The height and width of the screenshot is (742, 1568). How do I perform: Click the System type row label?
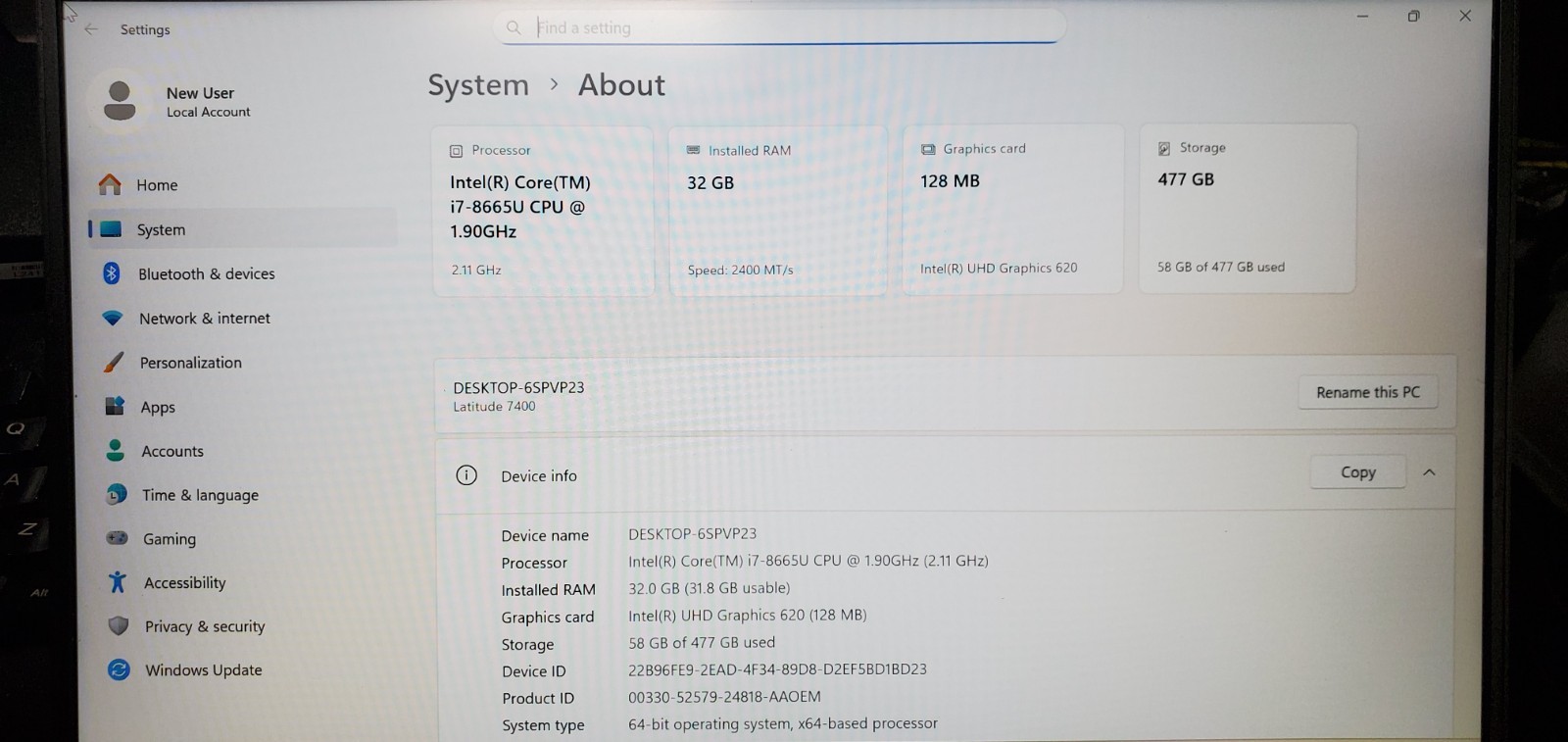point(543,725)
